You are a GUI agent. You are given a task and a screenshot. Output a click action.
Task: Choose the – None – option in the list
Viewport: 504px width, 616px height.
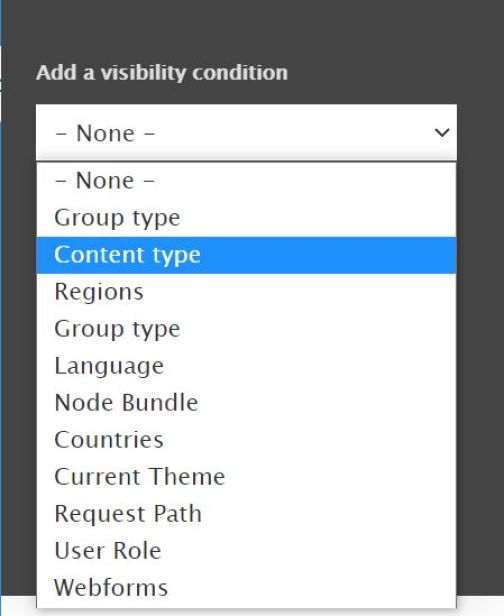(x=246, y=181)
